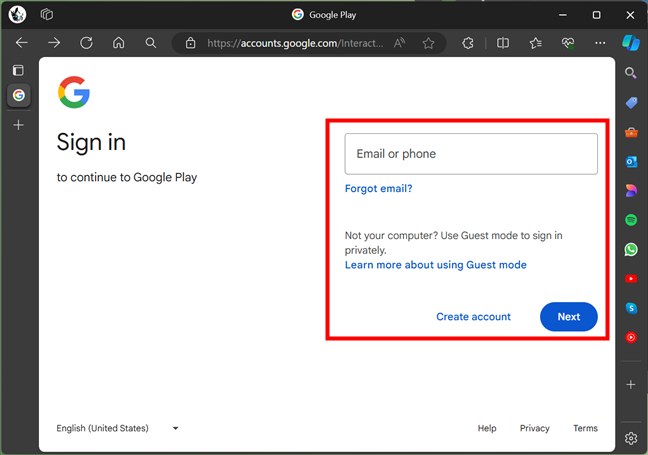Click the Email or phone field
648x455 pixels.
[x=471, y=154]
